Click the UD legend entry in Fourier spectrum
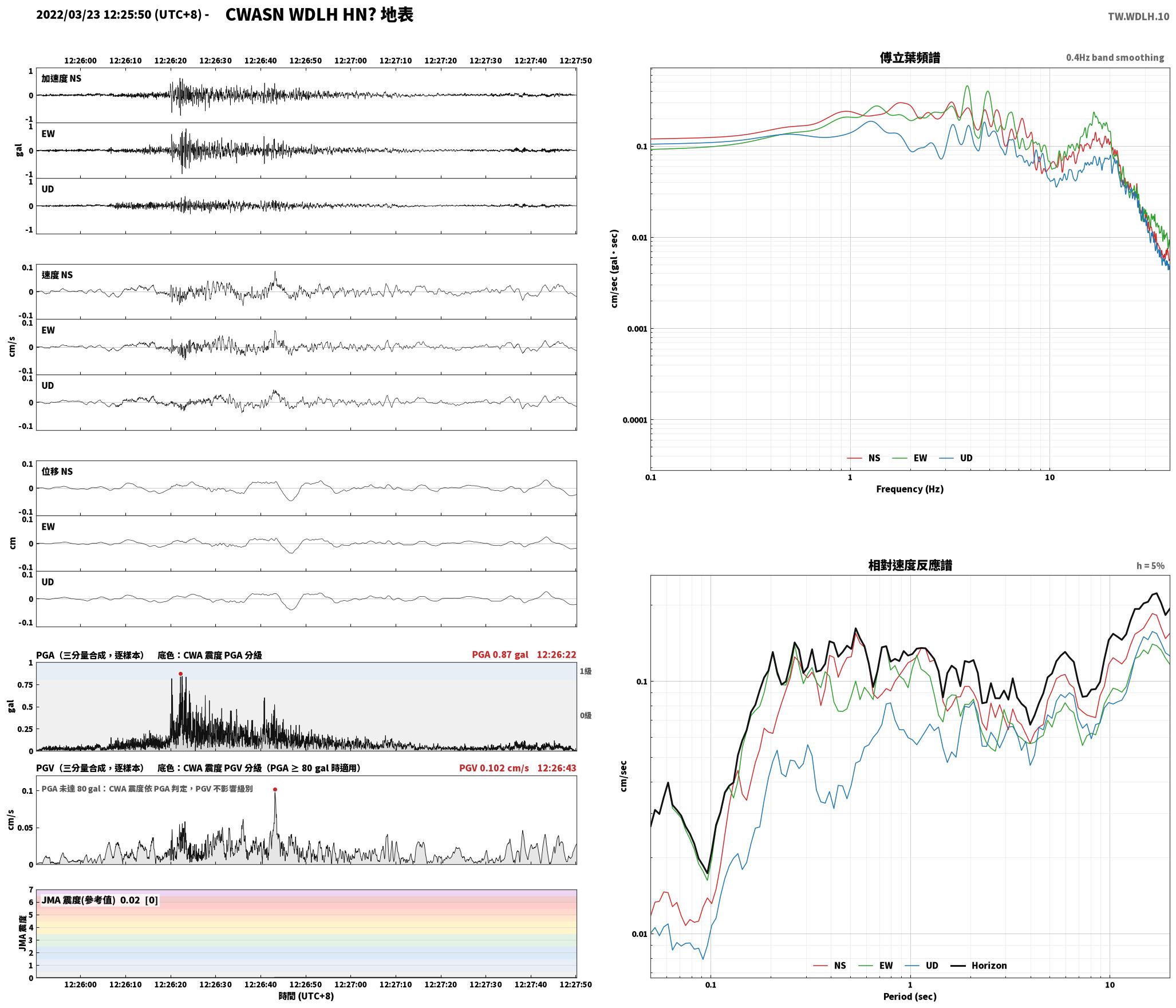Image resolution: width=1176 pixels, height=1008 pixels. (956, 458)
